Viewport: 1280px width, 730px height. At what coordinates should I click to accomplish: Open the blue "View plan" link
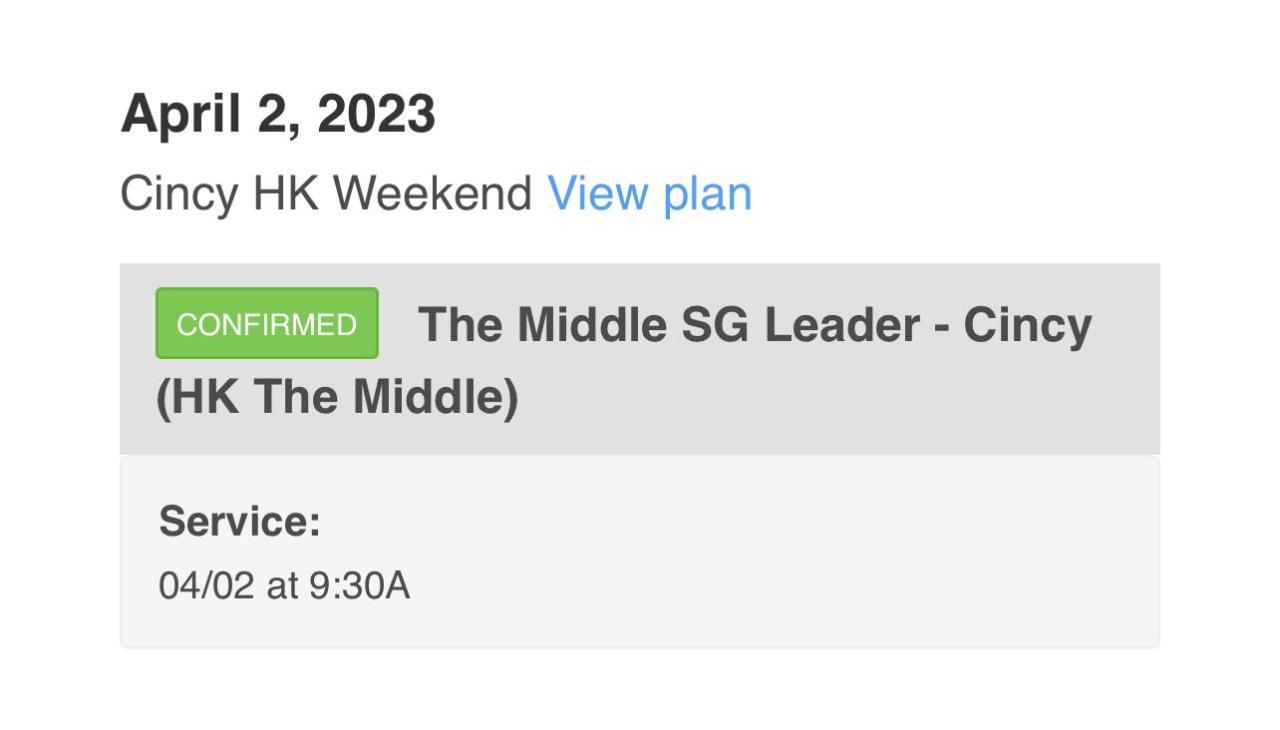pos(649,194)
